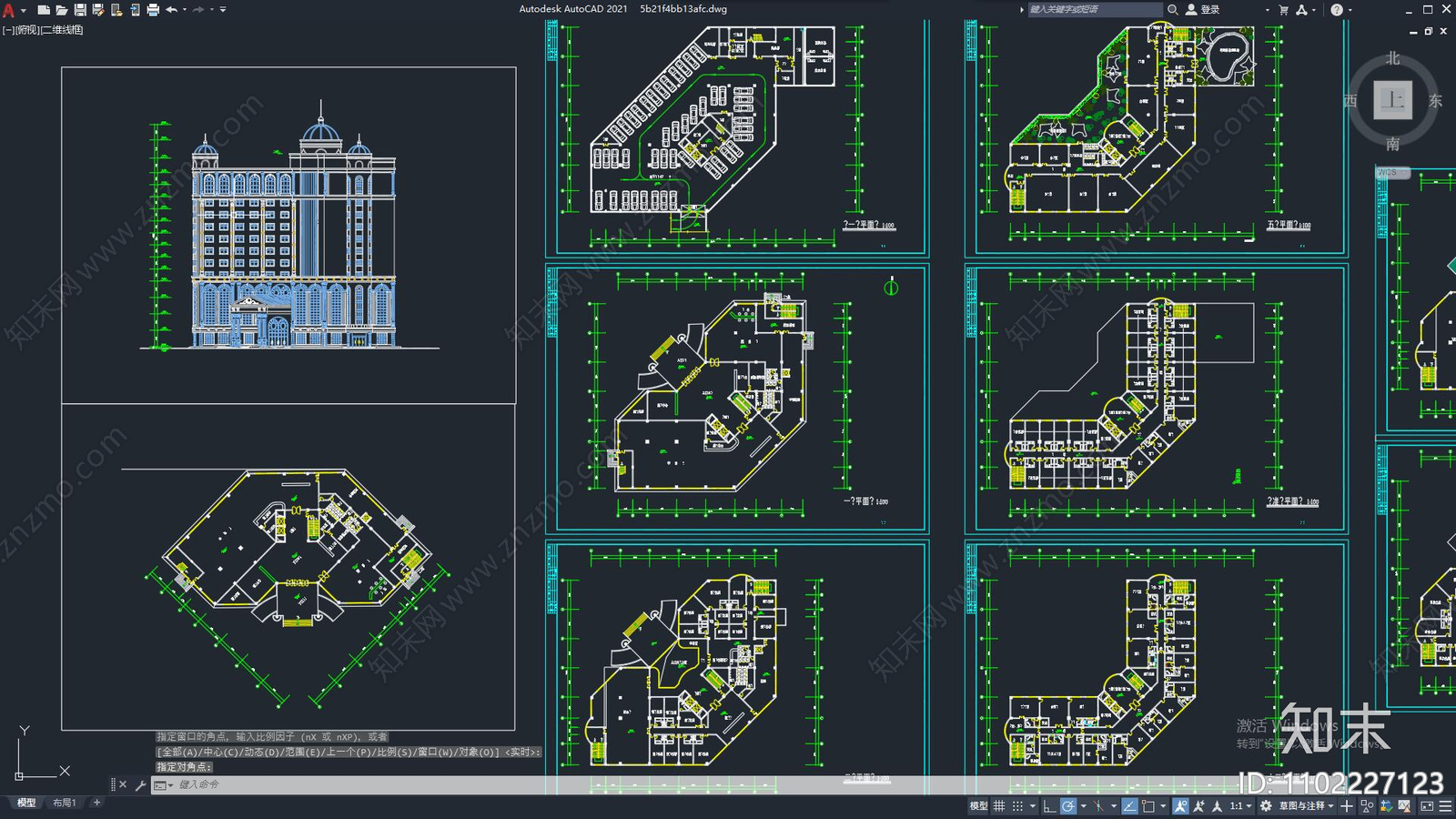The width and height of the screenshot is (1456, 819).
Task: Click Save to Web and Mobile icon
Action: point(135,10)
